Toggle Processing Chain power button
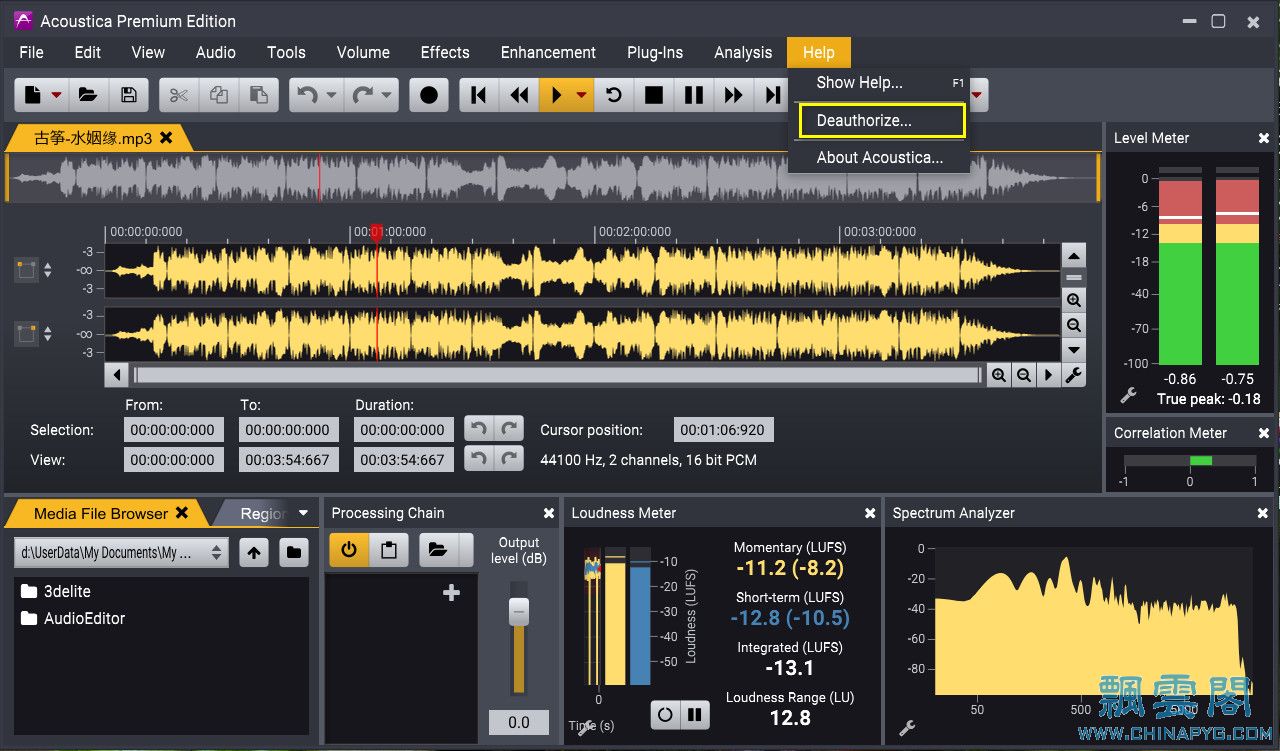This screenshot has height=751, width=1280. coord(349,549)
